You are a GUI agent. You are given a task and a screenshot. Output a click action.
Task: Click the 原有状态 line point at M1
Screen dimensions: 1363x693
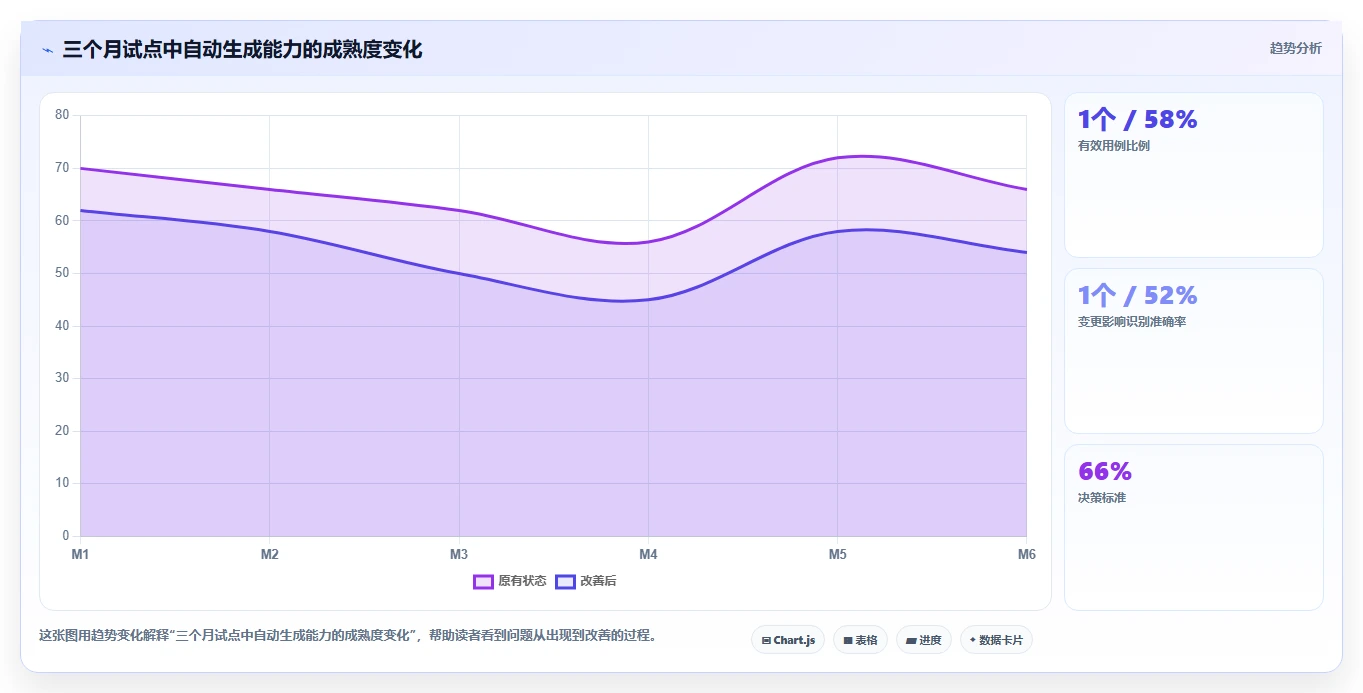(80, 168)
